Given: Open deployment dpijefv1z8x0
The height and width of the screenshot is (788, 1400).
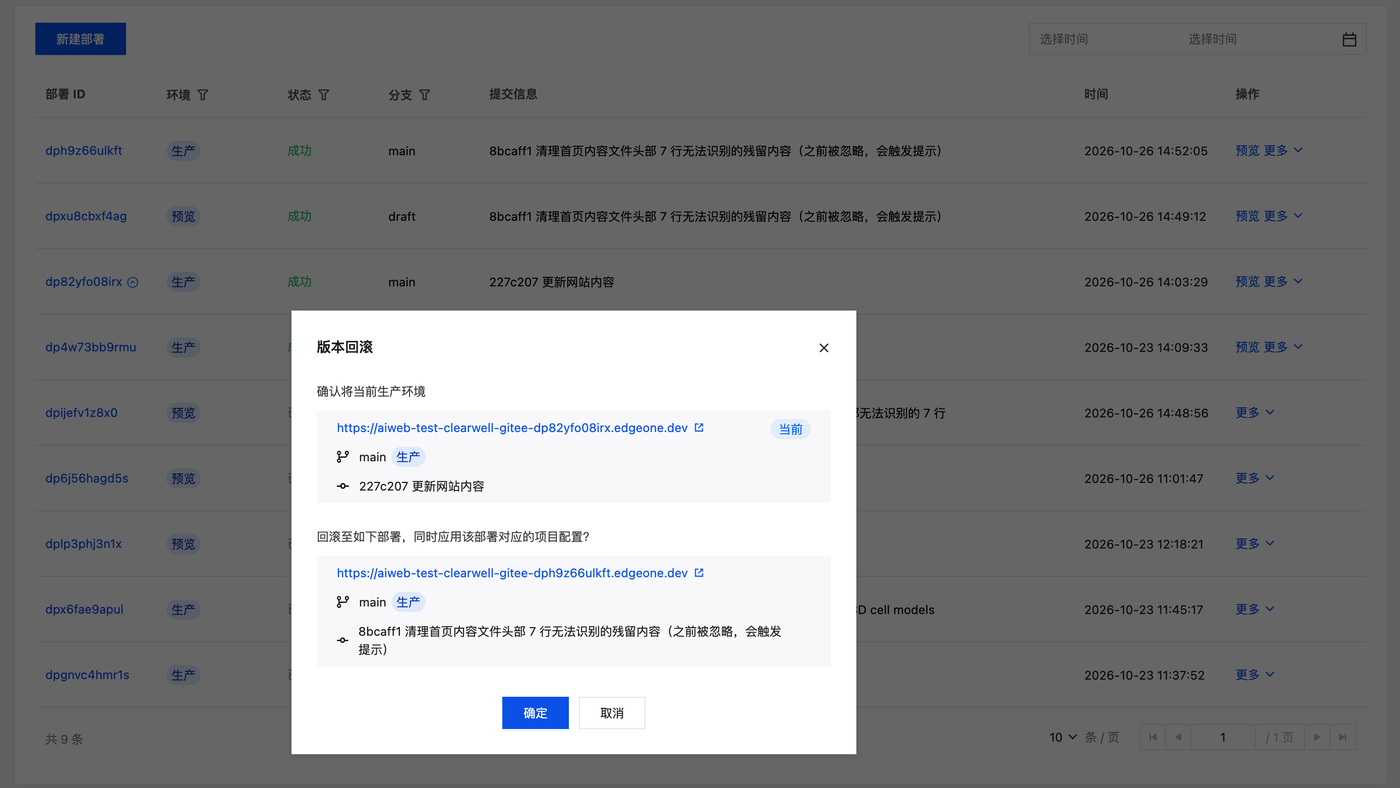Looking at the screenshot, I should point(81,413).
